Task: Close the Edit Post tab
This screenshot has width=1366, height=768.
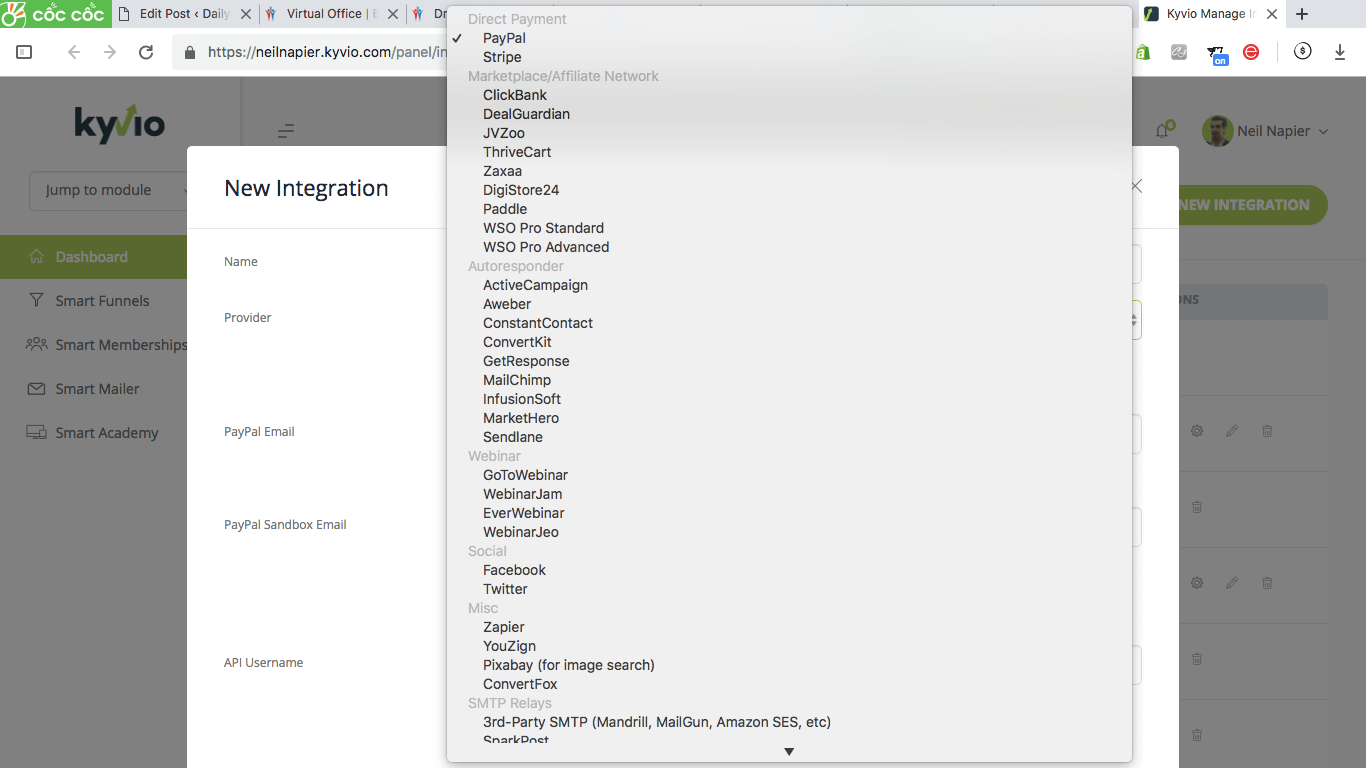Action: coord(246,14)
